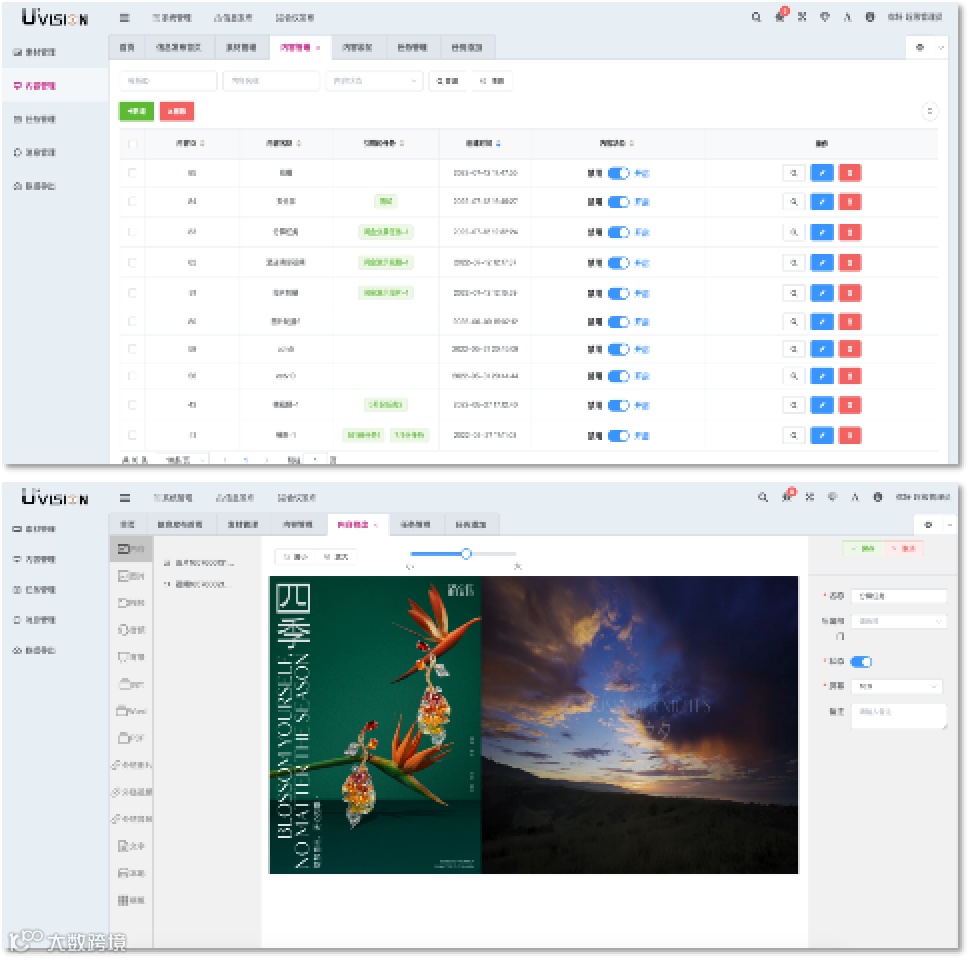Image resolution: width=970 pixels, height=960 pixels.
Task: Toggle the blue switch in the editor properties panel
Action: click(x=861, y=662)
